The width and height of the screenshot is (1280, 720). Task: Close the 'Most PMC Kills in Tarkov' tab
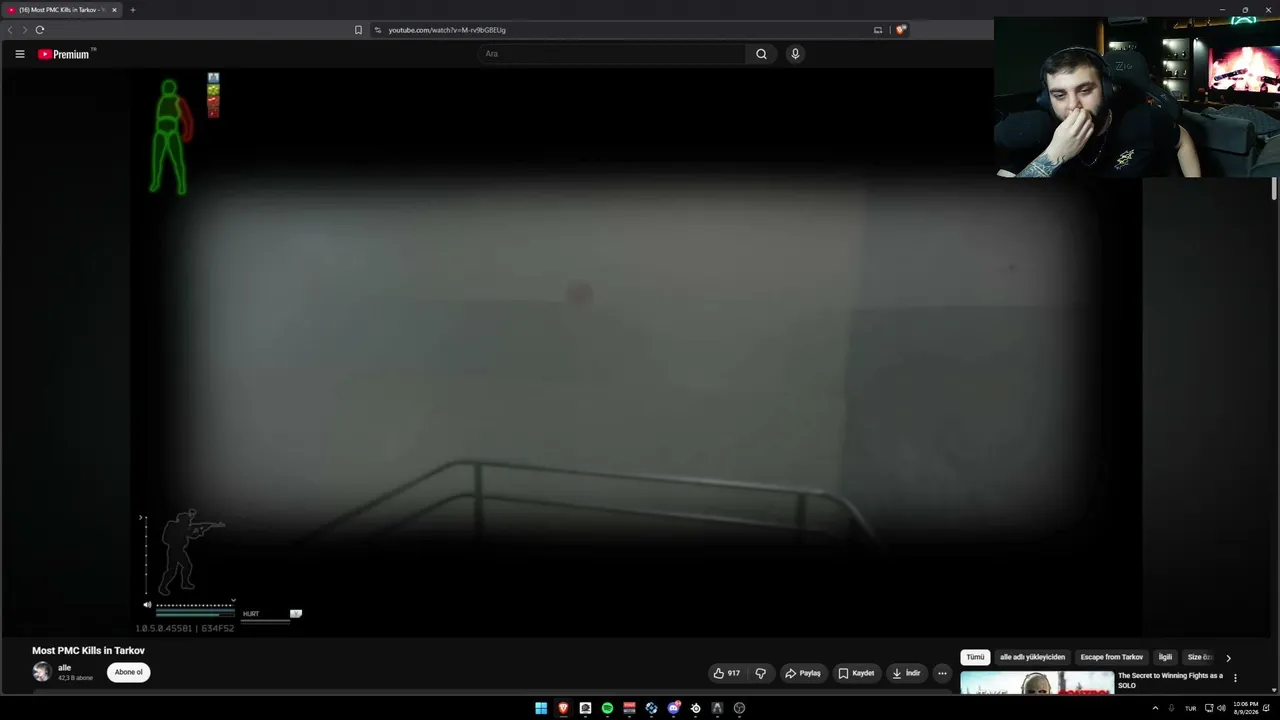pos(114,10)
